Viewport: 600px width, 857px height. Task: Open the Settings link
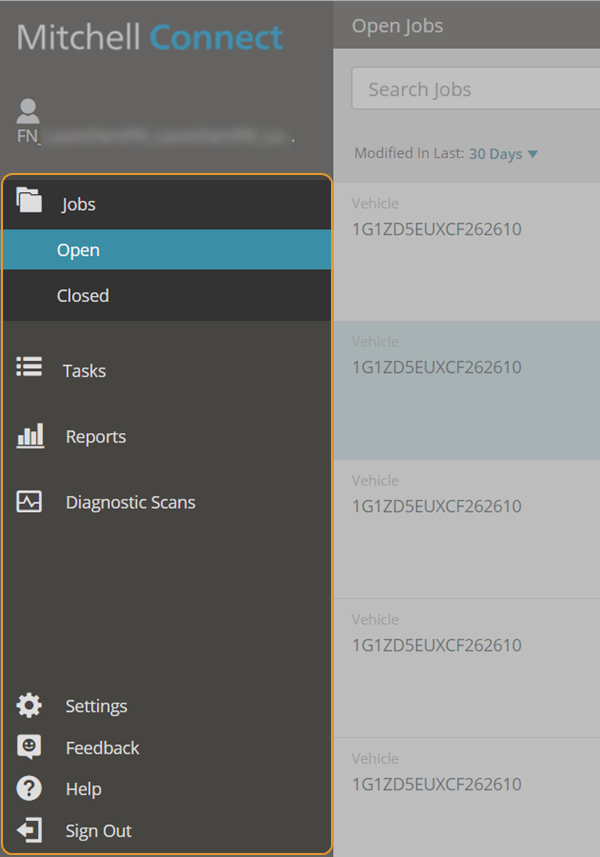[x=96, y=706]
